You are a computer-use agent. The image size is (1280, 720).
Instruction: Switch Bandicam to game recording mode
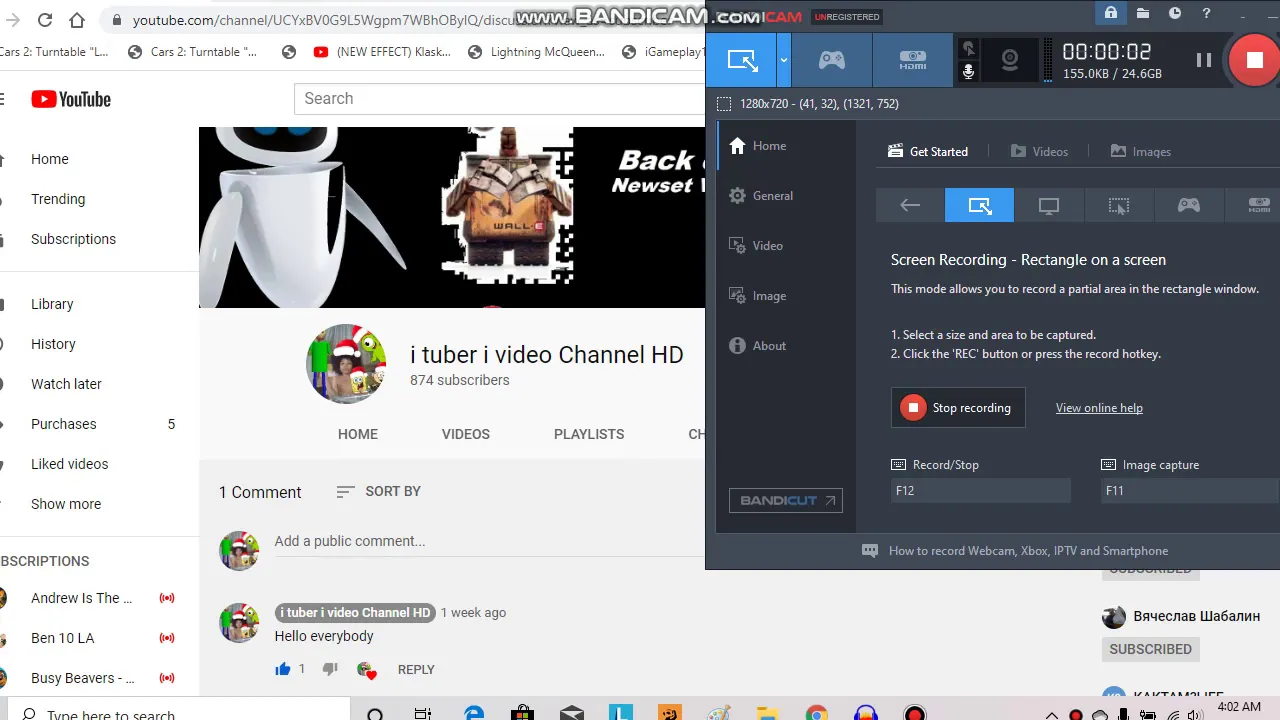point(832,60)
